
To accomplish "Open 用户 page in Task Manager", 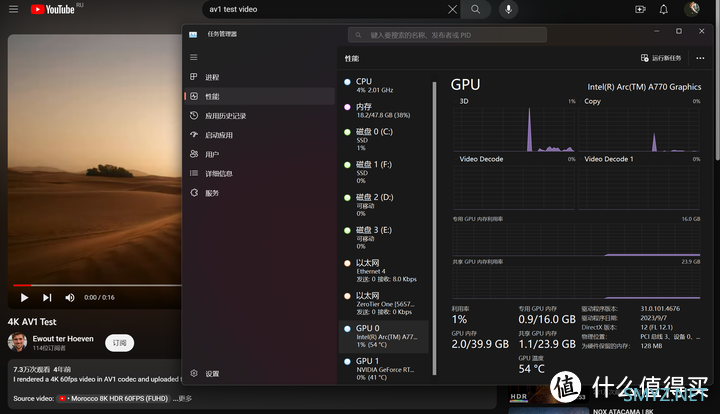I will pos(259,154).
